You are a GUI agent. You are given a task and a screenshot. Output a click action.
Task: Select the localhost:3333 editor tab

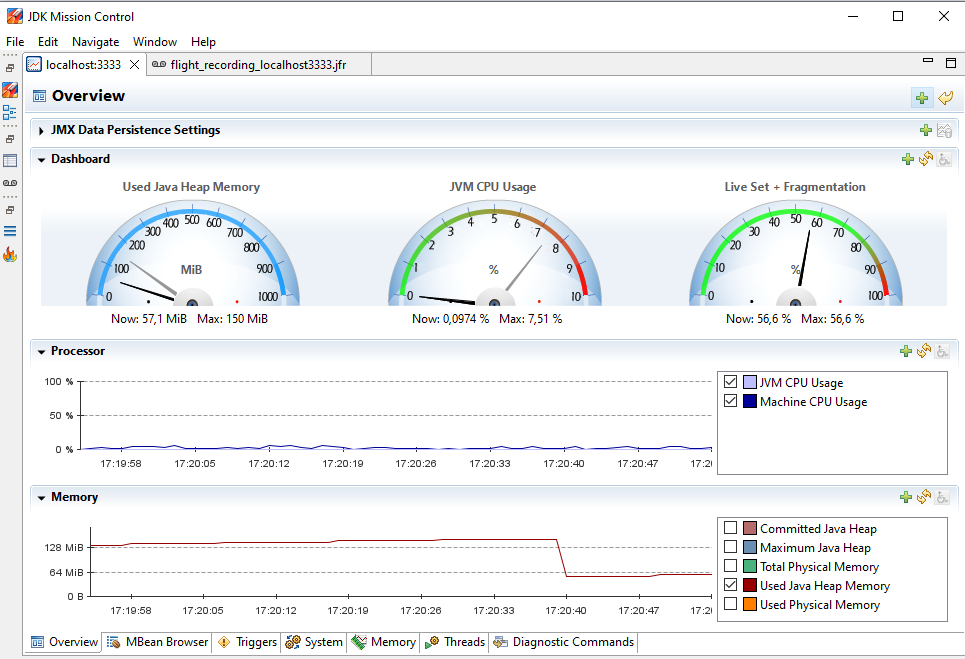click(83, 65)
